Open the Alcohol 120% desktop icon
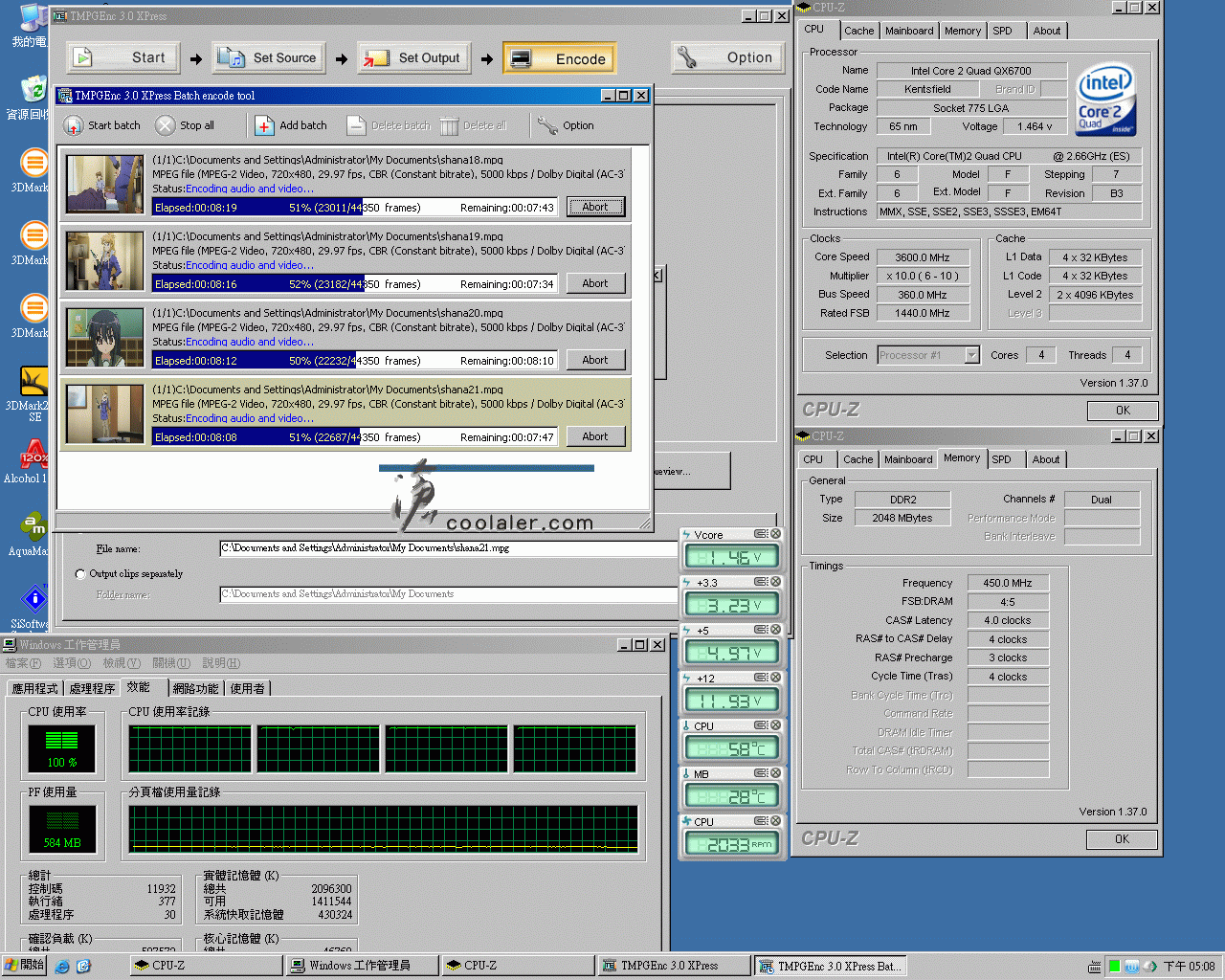Screen dimensions: 1225x980 coord(32,461)
